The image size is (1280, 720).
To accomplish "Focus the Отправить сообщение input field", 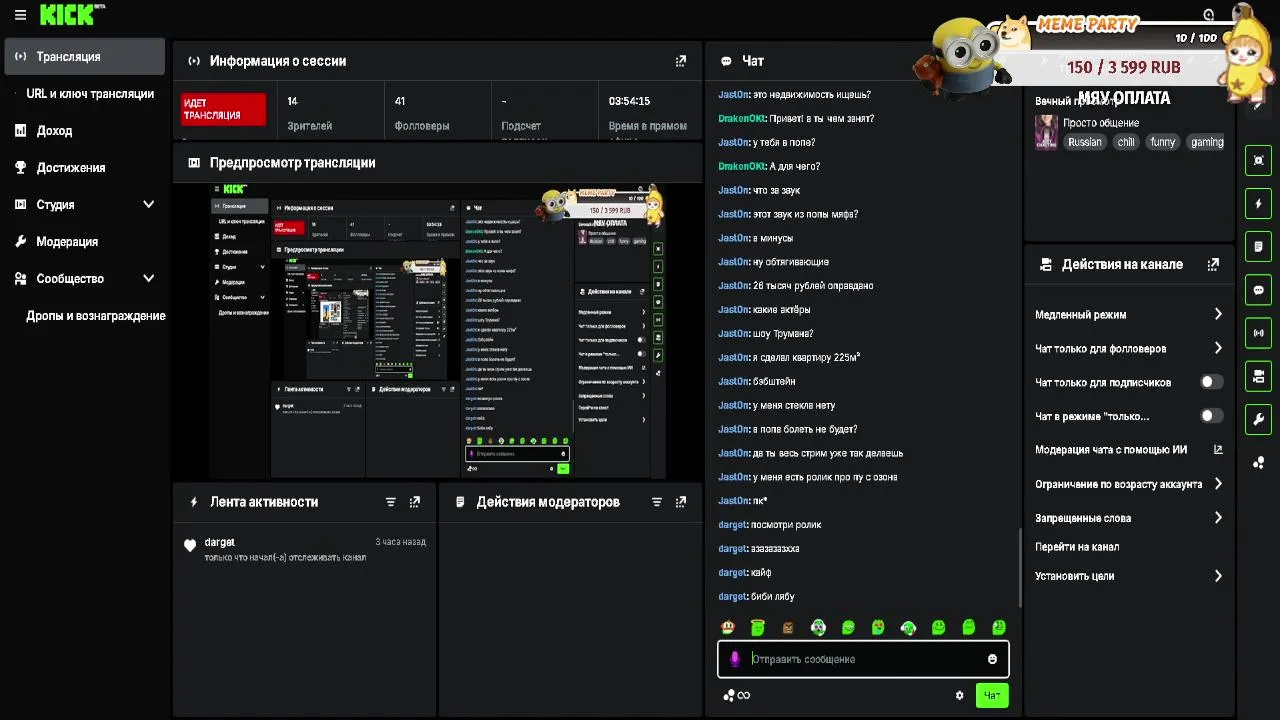I will [x=862, y=659].
